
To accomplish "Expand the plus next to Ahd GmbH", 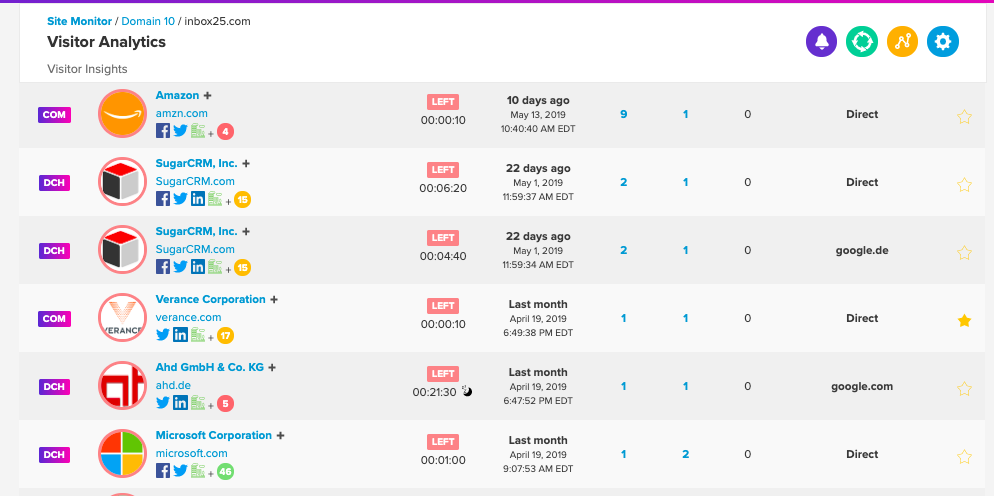I will click(x=272, y=367).
